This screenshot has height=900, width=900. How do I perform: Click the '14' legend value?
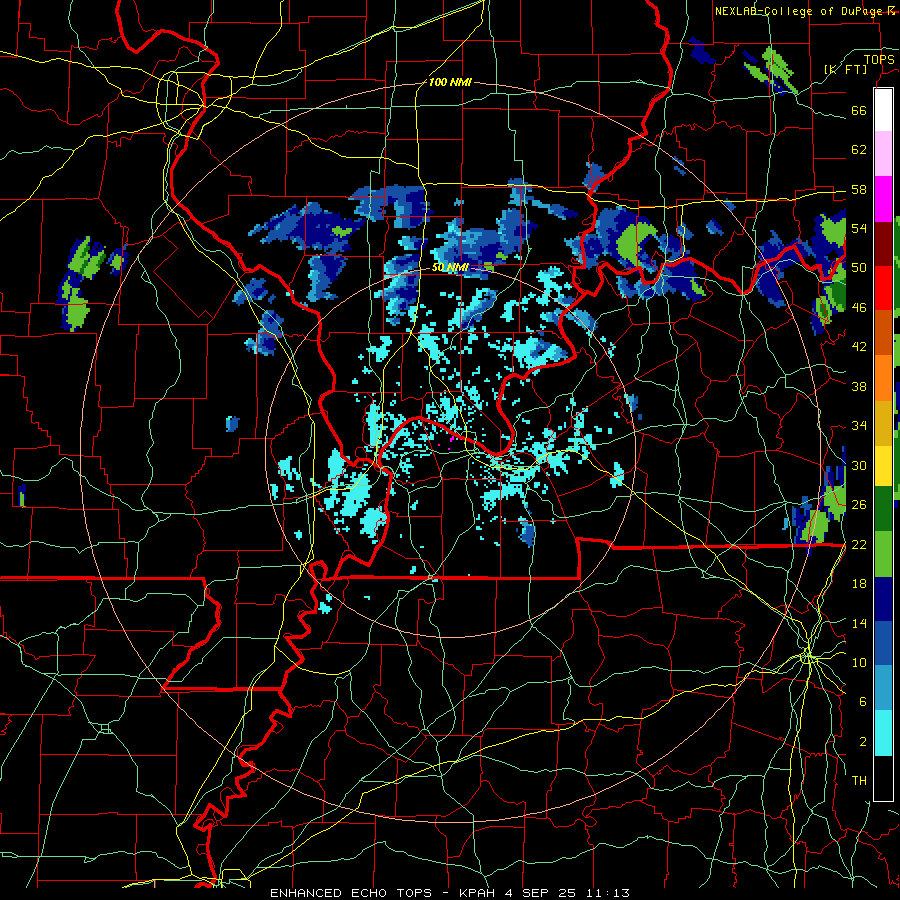click(859, 623)
